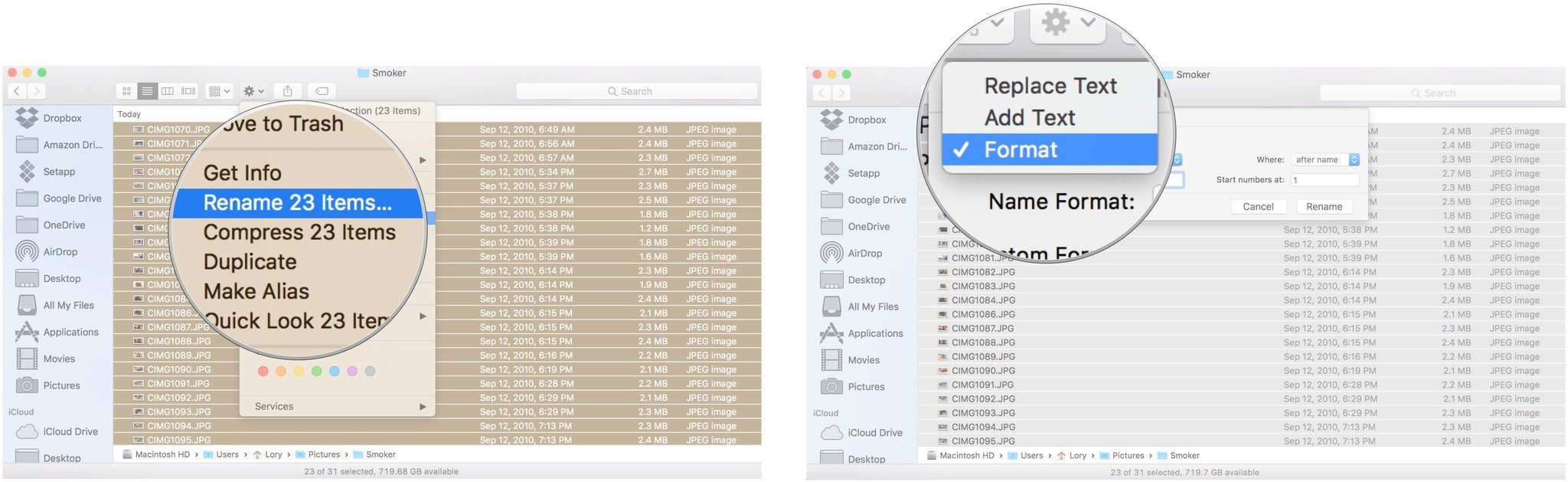Switch left window to icon view

pos(126,91)
